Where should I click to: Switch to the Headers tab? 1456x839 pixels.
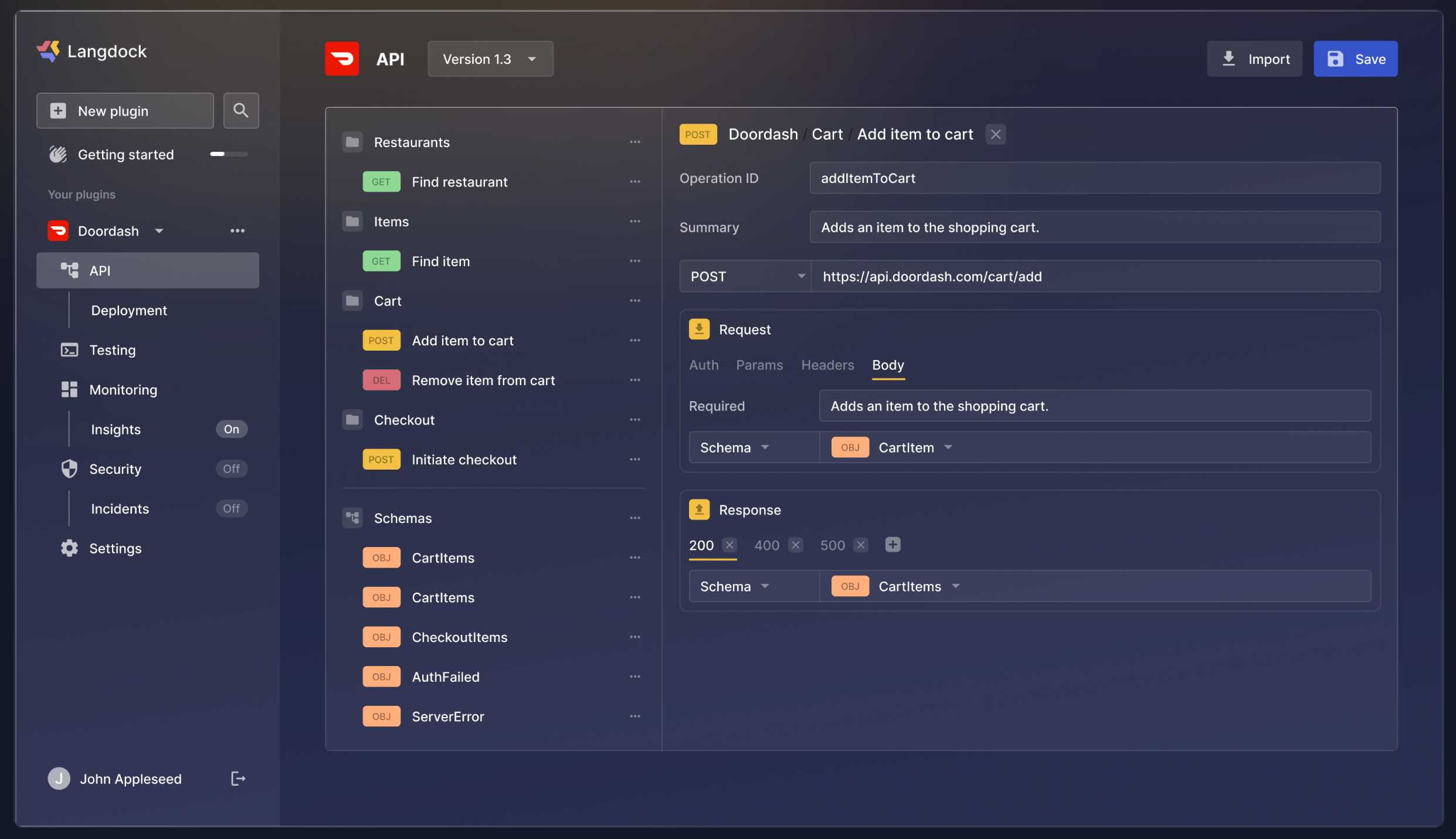827,365
